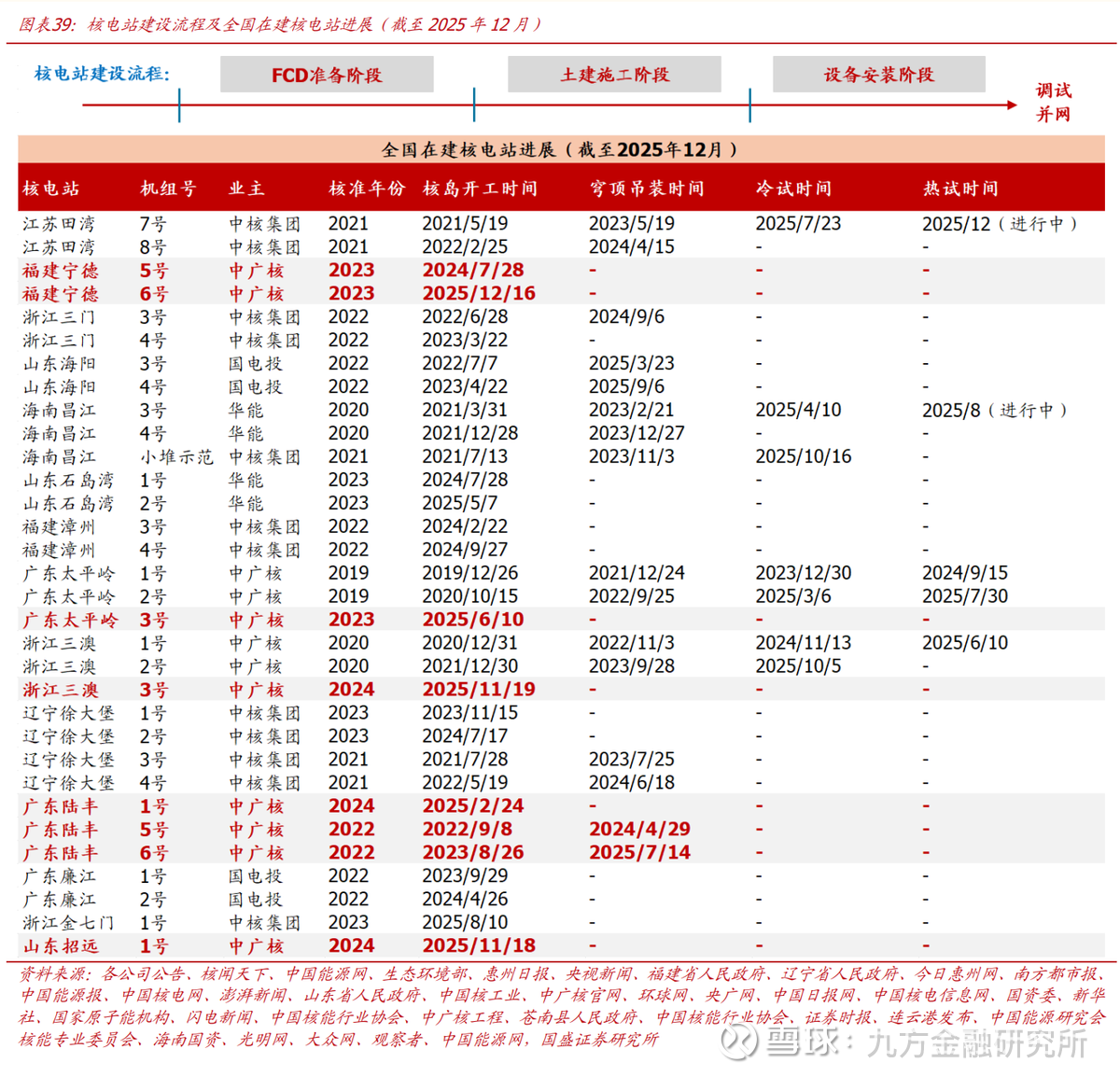Click the 冷试时间 column header

click(793, 189)
